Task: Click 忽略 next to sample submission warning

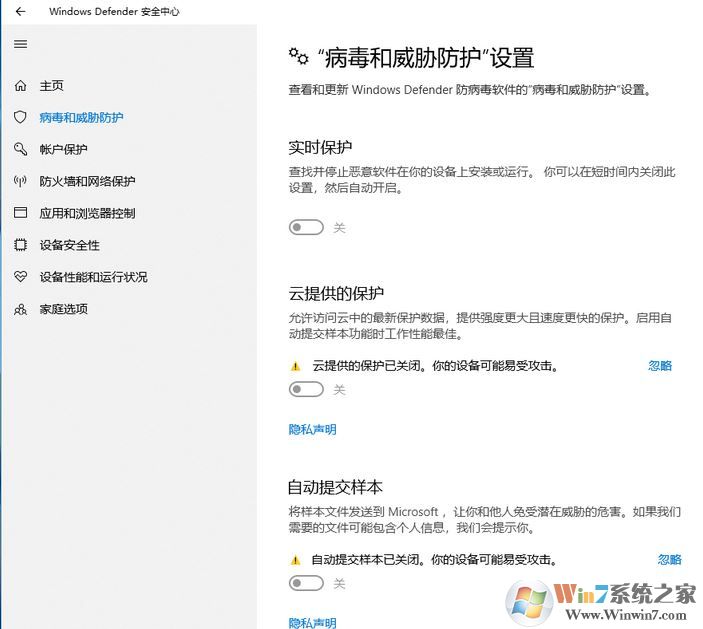Action: 669,560
